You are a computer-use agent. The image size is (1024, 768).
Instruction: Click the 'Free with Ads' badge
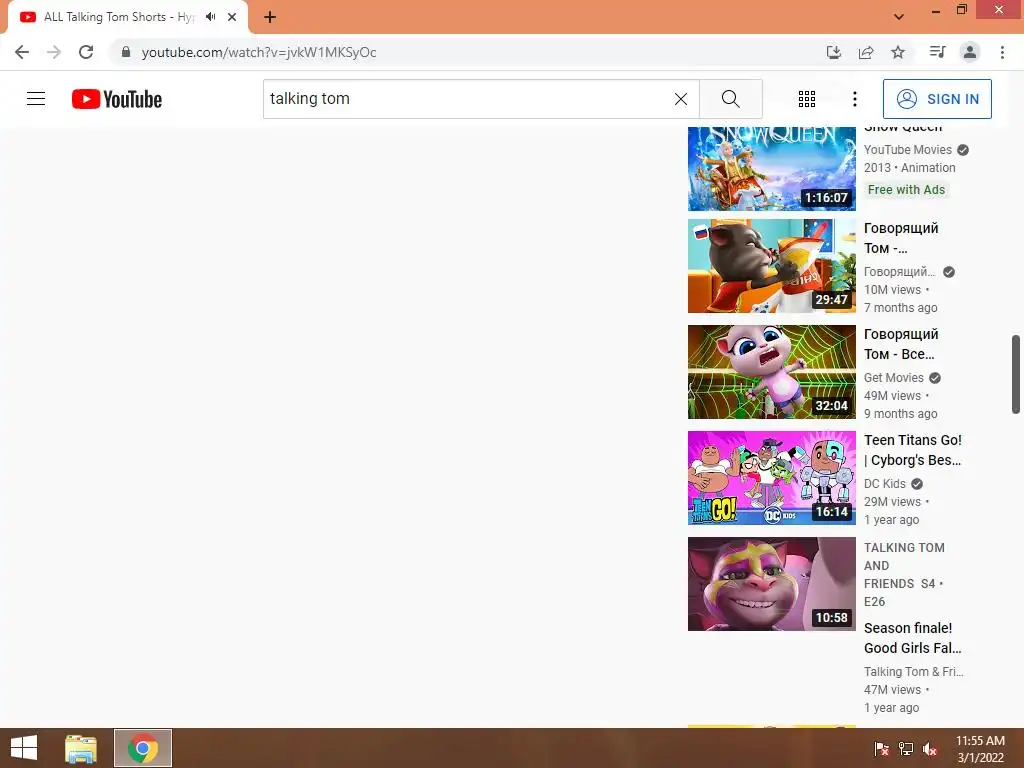(x=906, y=189)
